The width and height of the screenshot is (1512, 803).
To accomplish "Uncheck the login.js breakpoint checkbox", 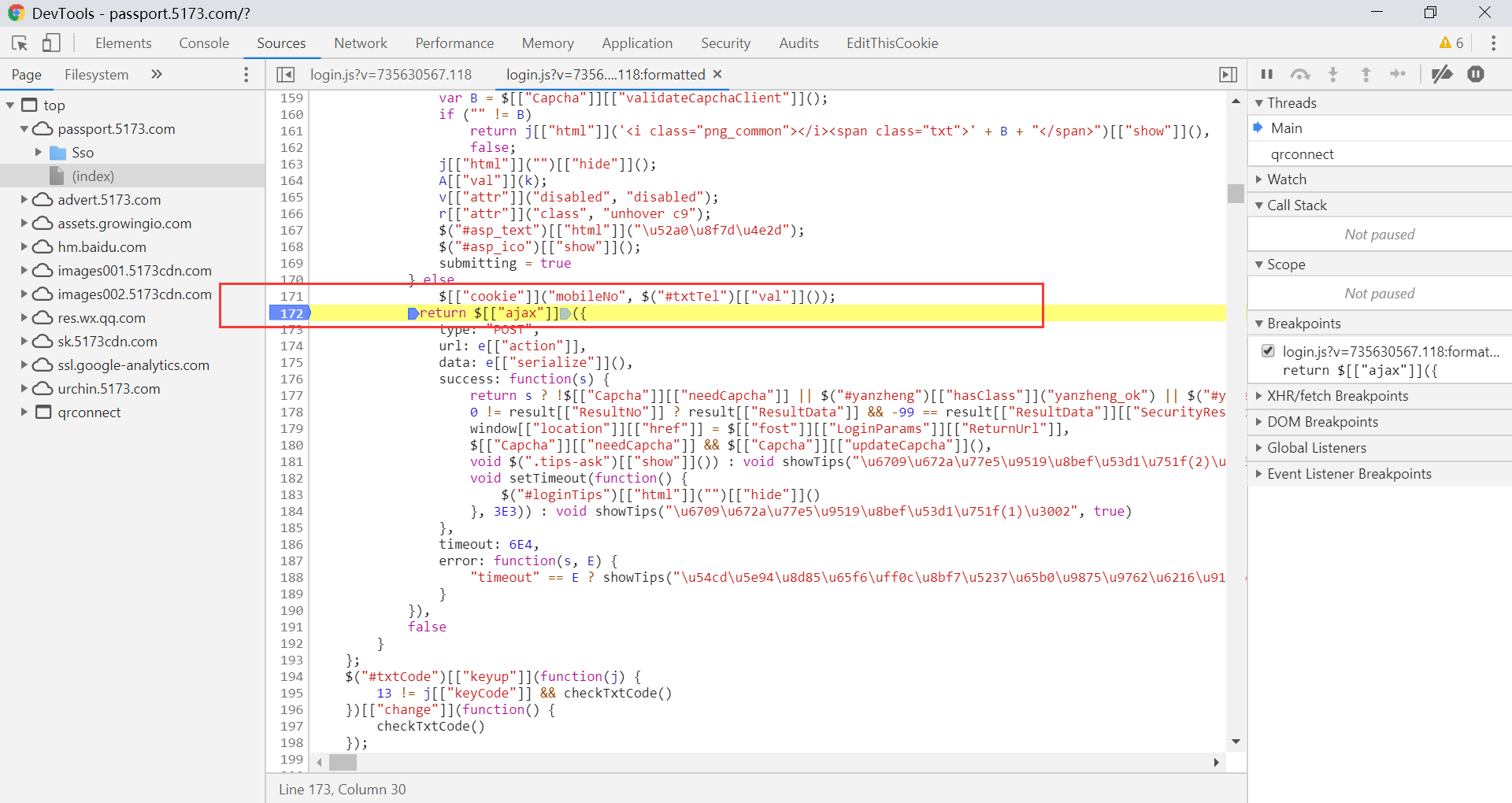I will pos(1268,351).
